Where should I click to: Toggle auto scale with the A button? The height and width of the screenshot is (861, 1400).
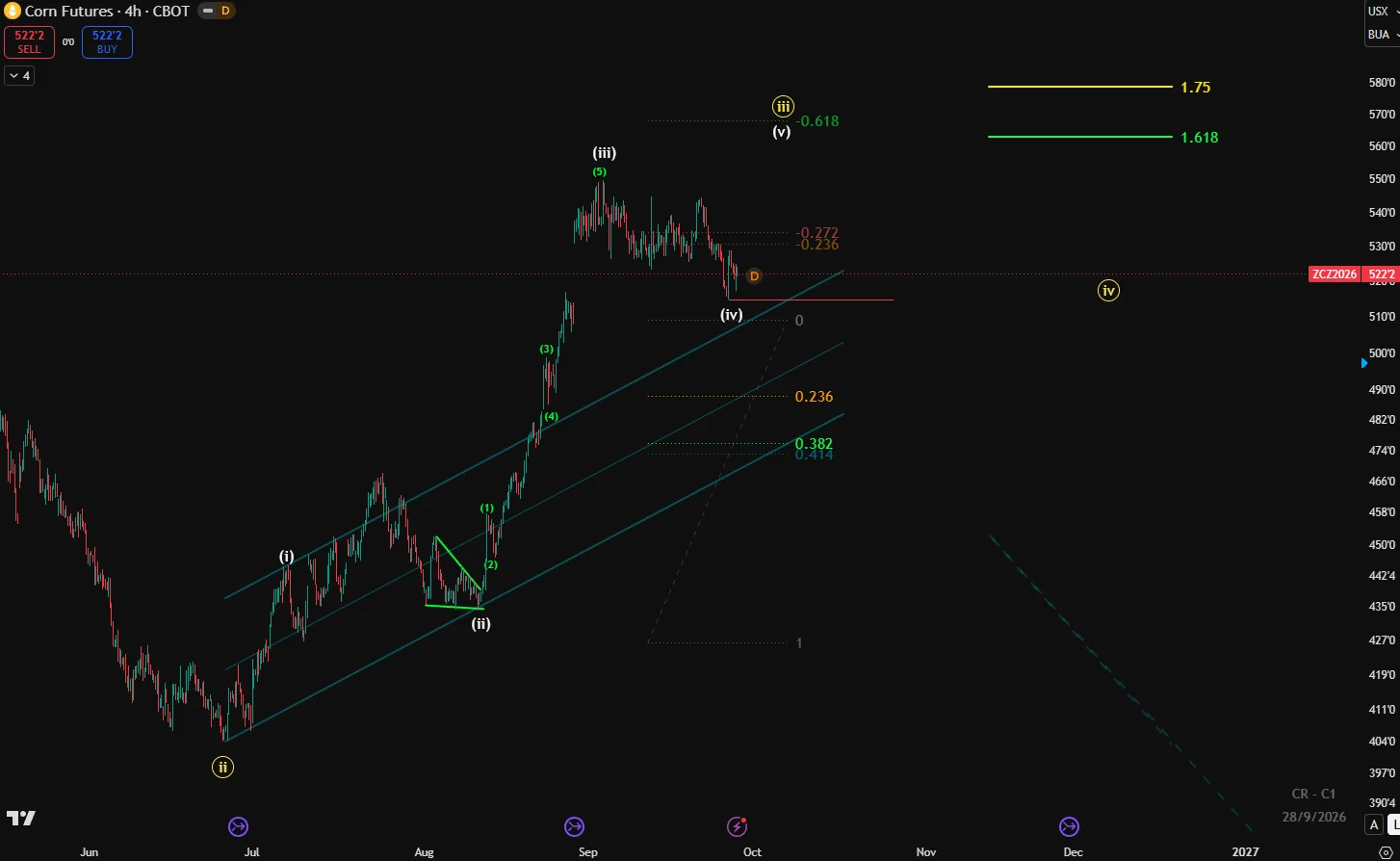point(1374,824)
